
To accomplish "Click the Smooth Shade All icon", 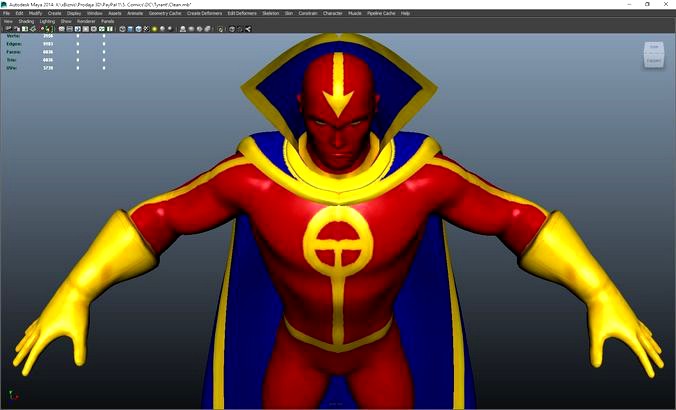I will 130,29.
